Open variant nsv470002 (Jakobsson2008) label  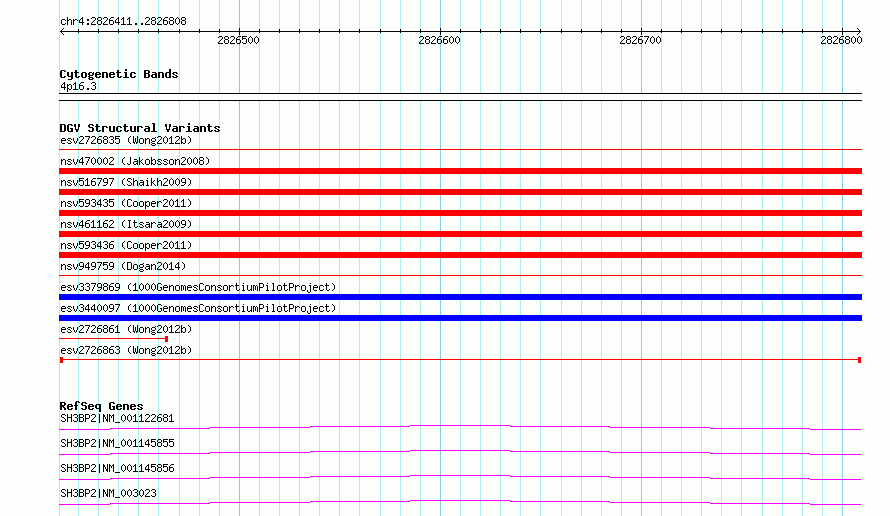pos(135,161)
